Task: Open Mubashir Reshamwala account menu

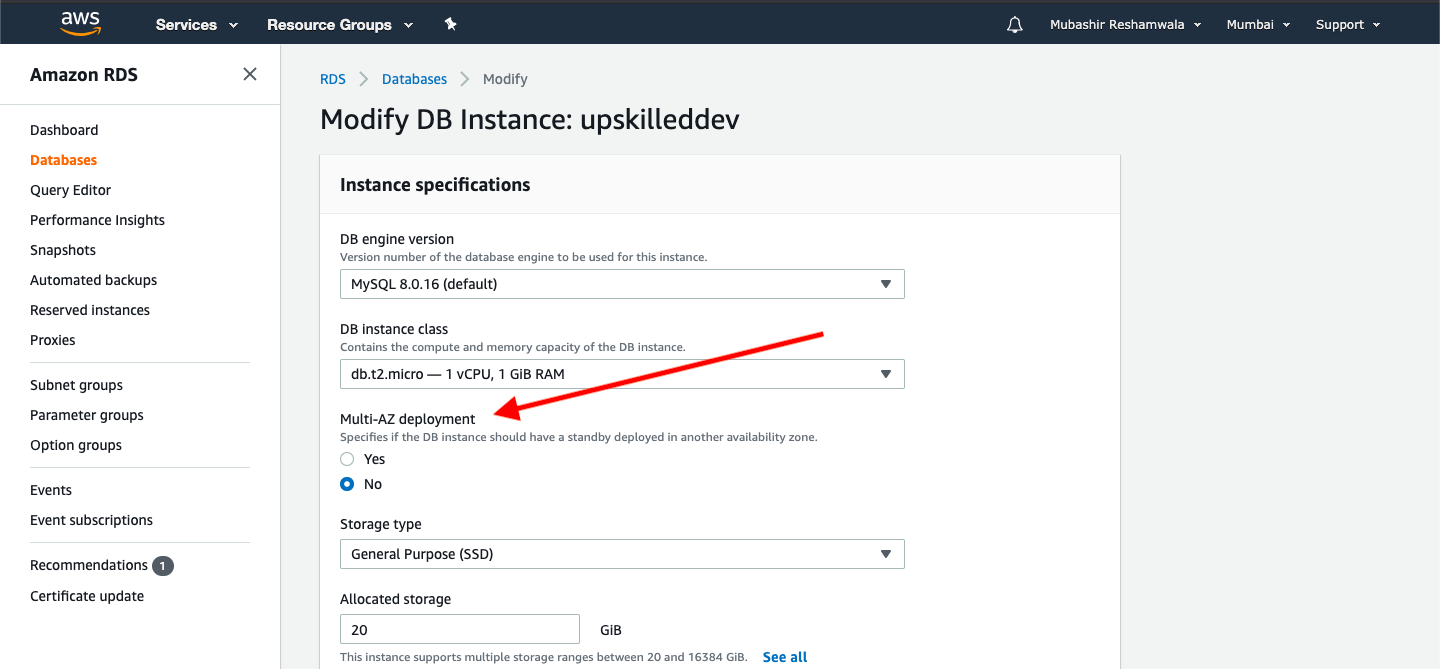Action: 1125,25
